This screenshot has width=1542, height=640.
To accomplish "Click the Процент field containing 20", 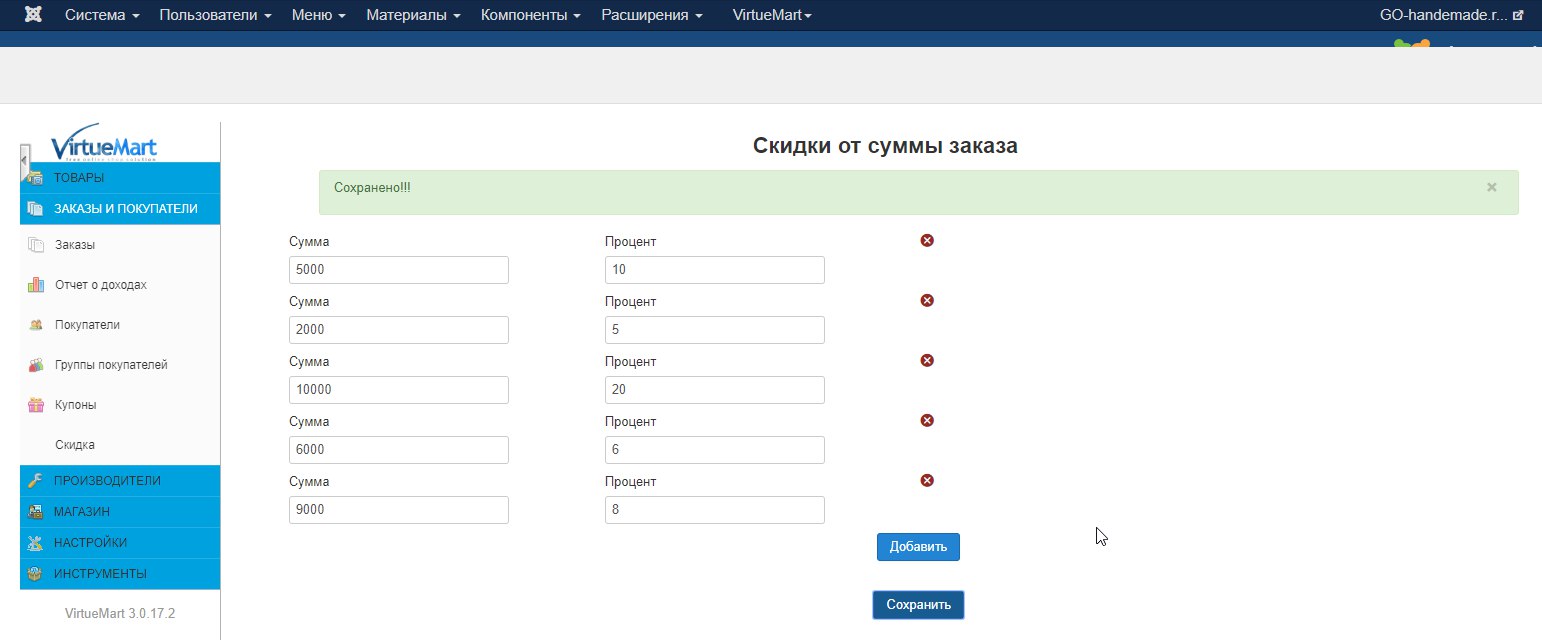I will click(x=715, y=390).
